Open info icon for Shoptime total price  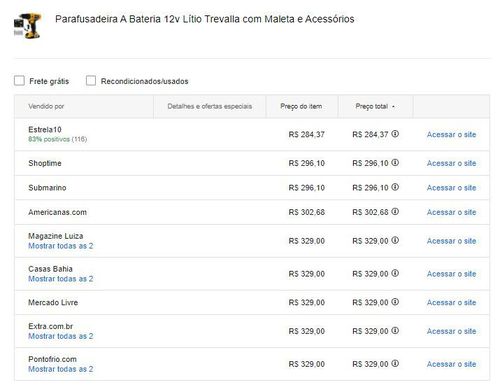[395, 163]
